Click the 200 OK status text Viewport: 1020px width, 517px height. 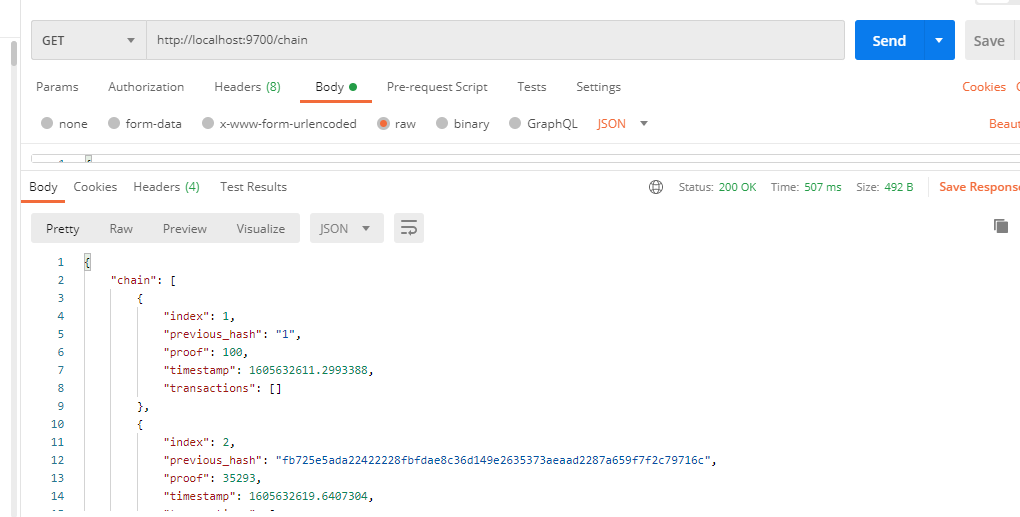[737, 187]
